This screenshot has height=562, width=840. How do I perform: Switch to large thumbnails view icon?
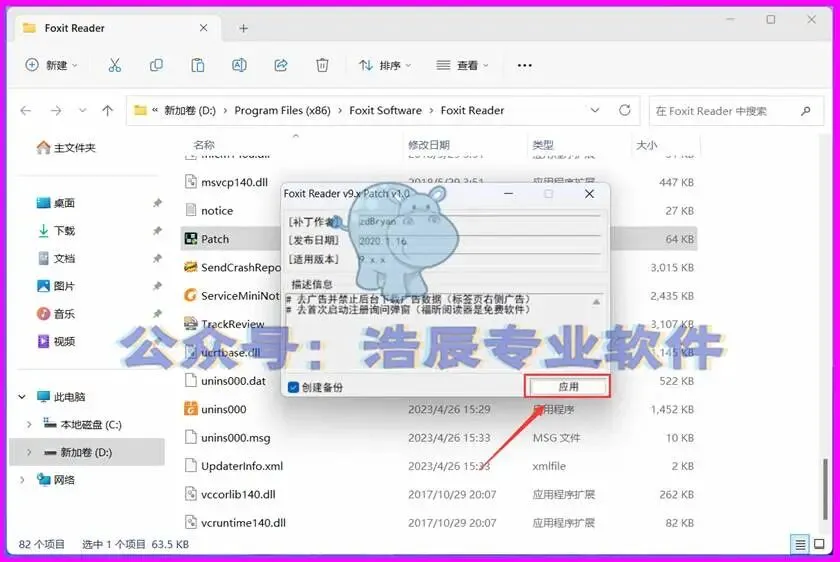pos(819,544)
